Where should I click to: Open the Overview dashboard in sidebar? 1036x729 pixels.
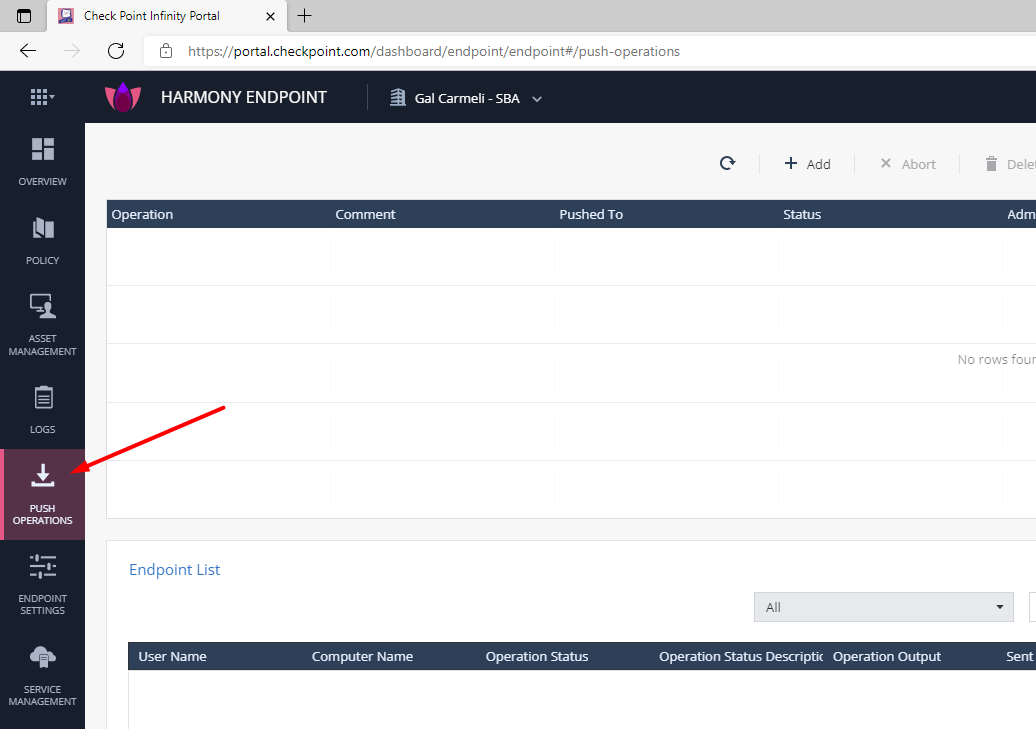pos(42,162)
